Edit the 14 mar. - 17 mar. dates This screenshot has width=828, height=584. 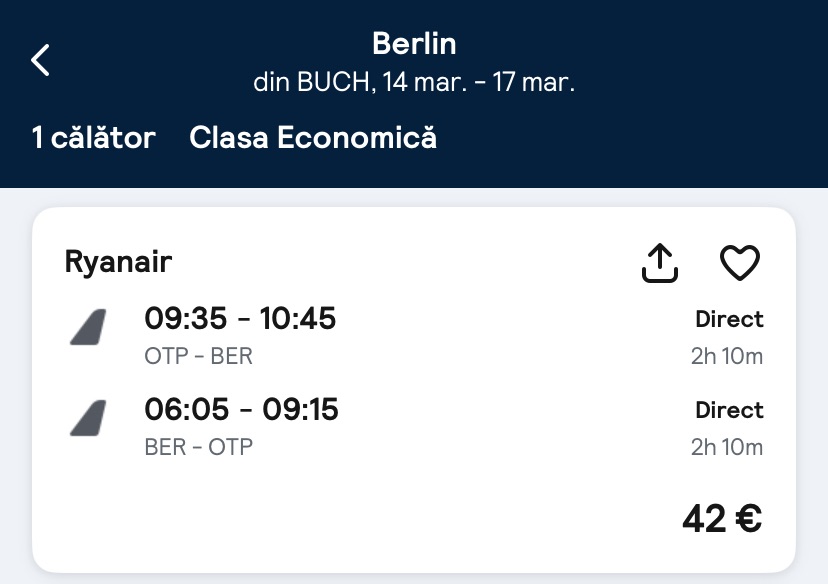tap(414, 82)
